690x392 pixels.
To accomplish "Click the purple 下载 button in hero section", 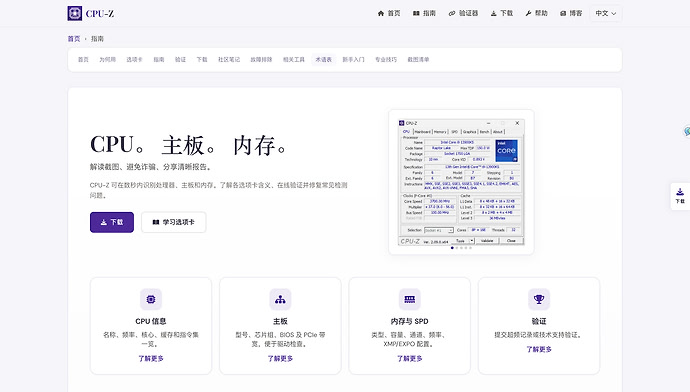I will tap(112, 222).
